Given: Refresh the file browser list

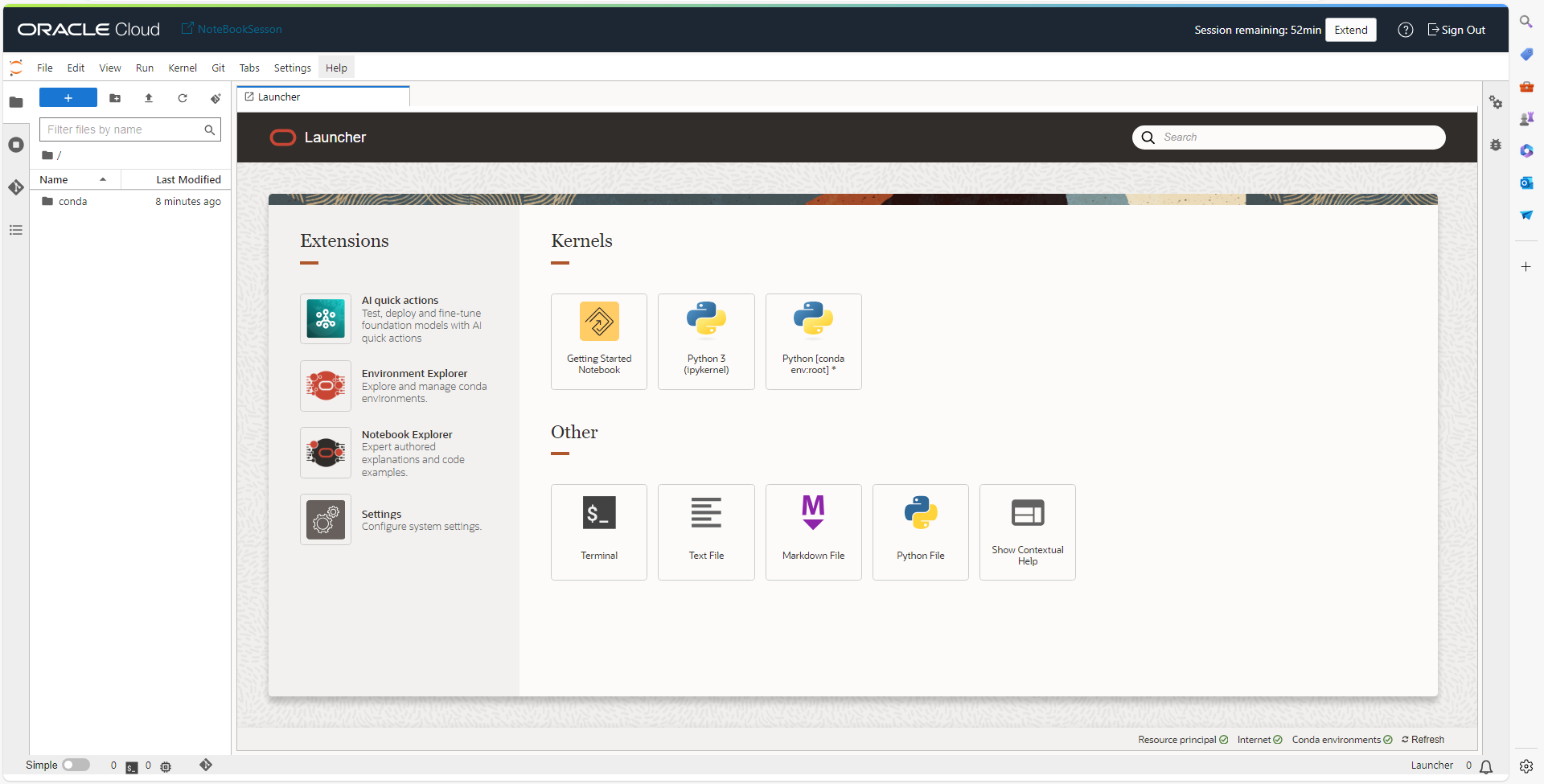Looking at the screenshot, I should pyautogui.click(x=183, y=98).
